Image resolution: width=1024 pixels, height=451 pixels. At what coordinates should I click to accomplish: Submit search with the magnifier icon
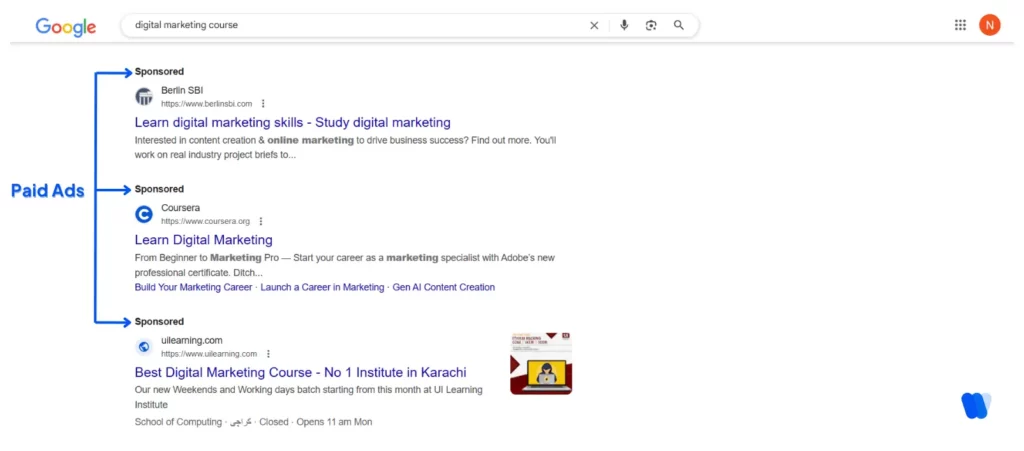click(x=679, y=25)
